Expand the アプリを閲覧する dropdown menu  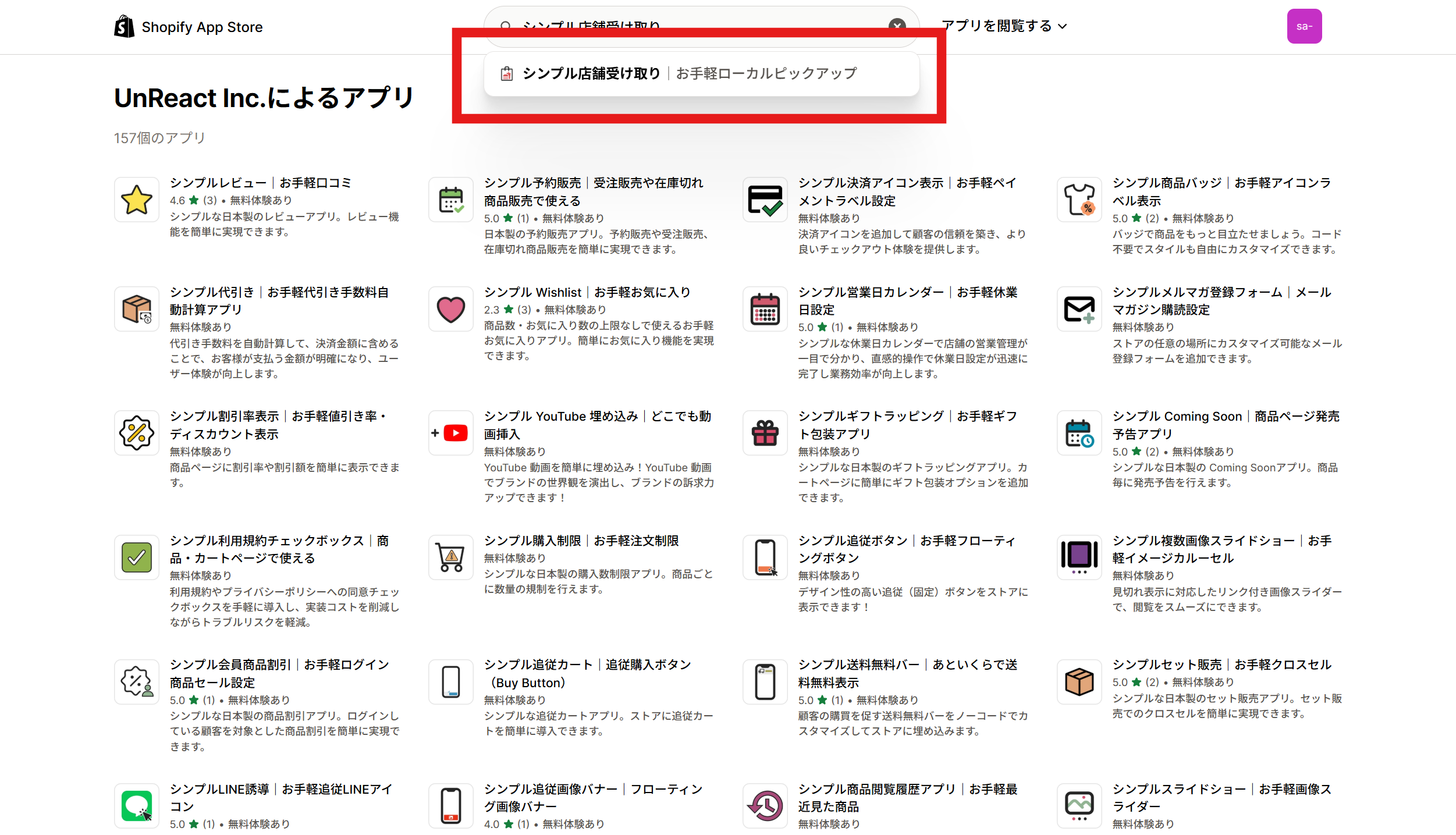(1004, 26)
